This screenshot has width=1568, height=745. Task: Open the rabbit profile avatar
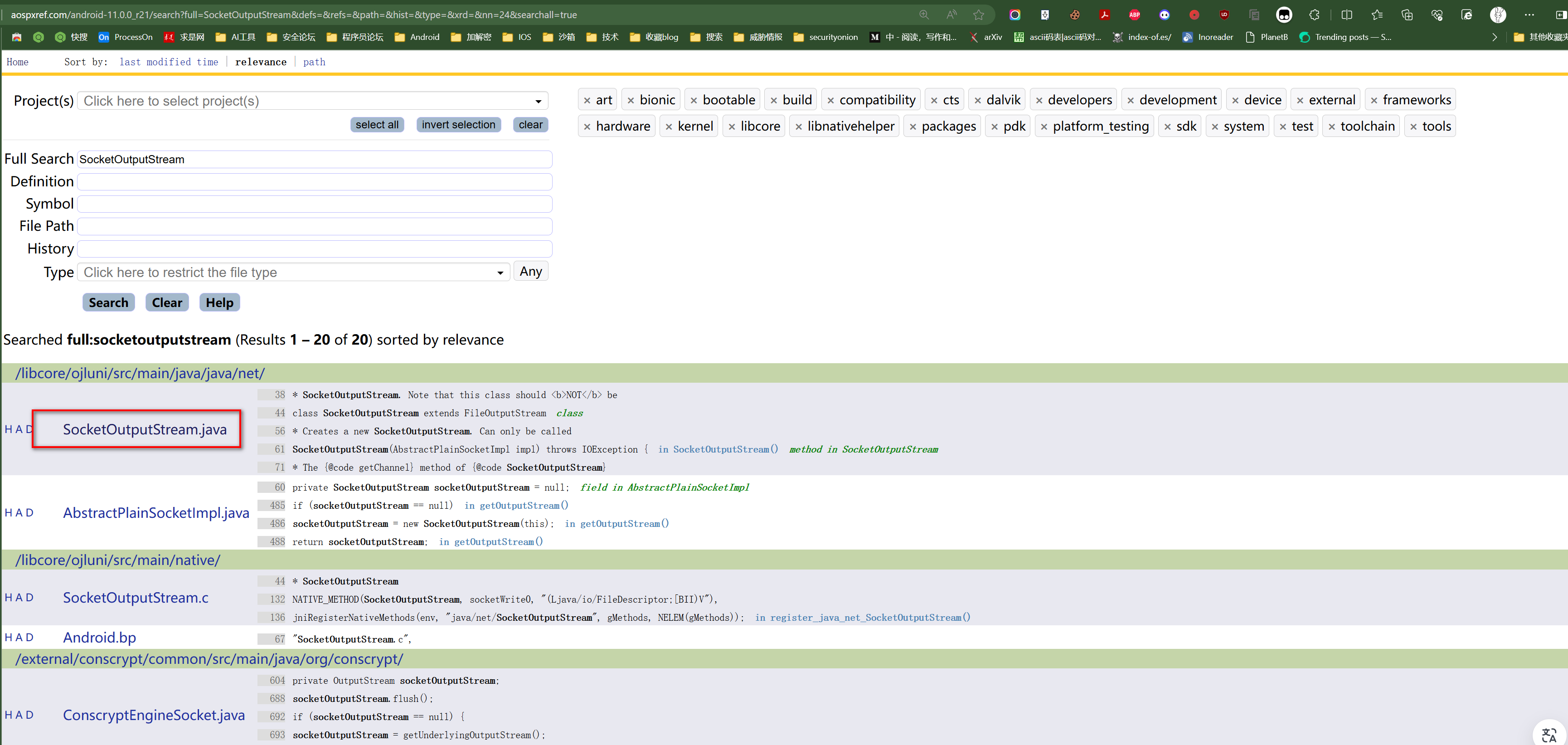tap(1498, 15)
